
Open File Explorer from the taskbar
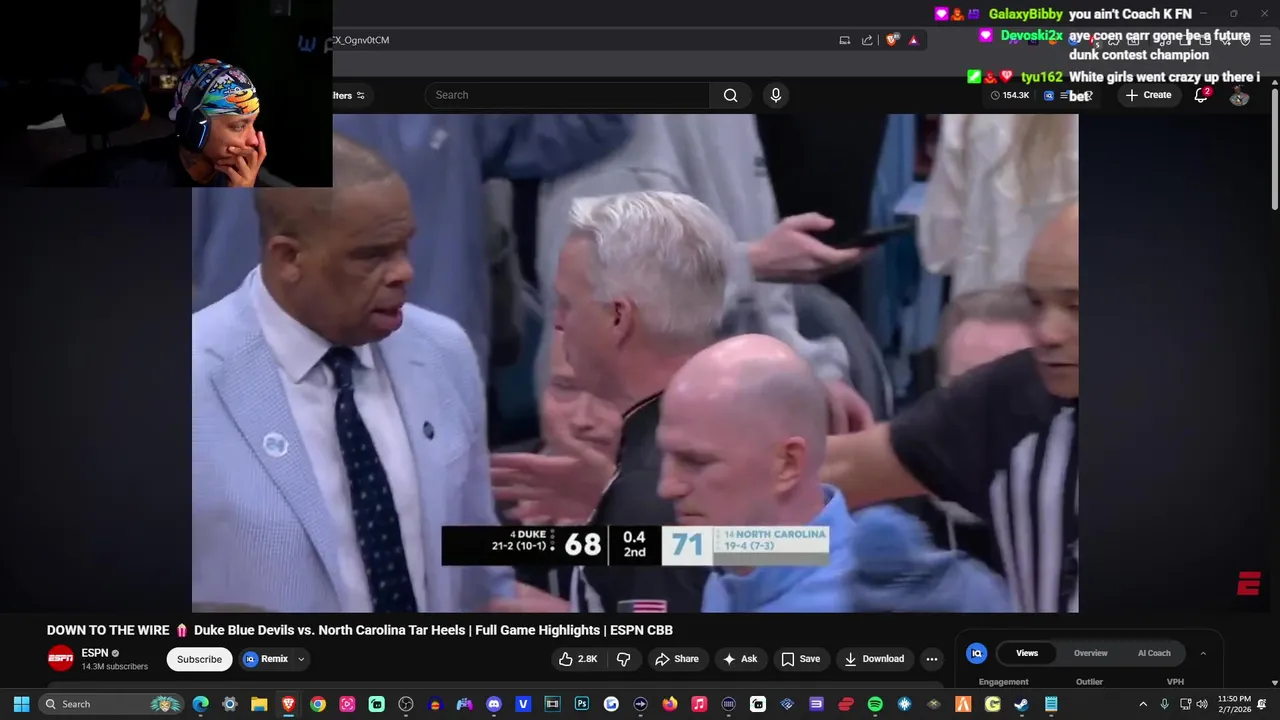pyautogui.click(x=259, y=704)
